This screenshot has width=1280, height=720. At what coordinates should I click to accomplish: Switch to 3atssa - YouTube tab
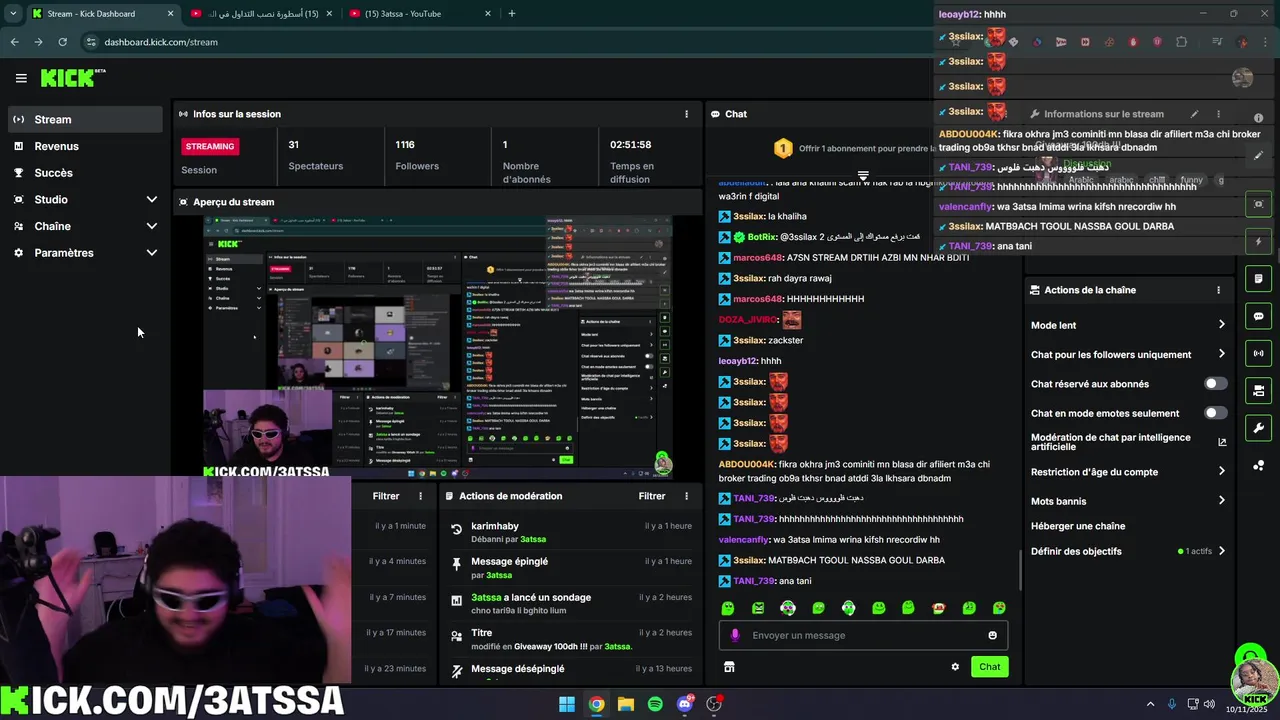click(x=420, y=14)
